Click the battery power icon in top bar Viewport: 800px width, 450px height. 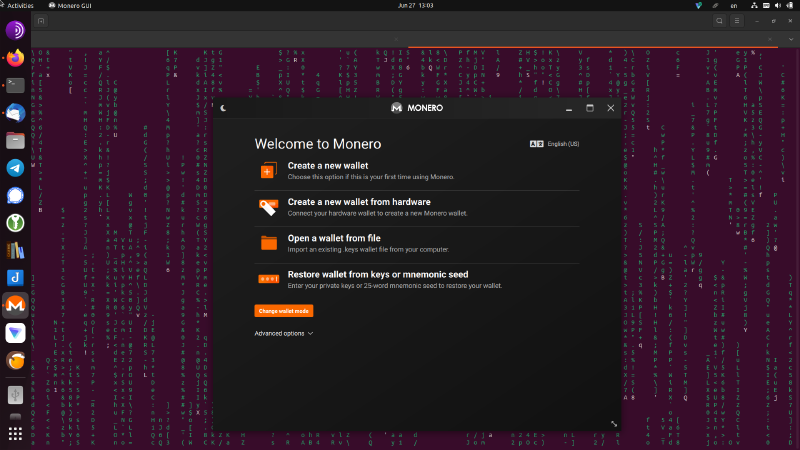click(x=789, y=6)
